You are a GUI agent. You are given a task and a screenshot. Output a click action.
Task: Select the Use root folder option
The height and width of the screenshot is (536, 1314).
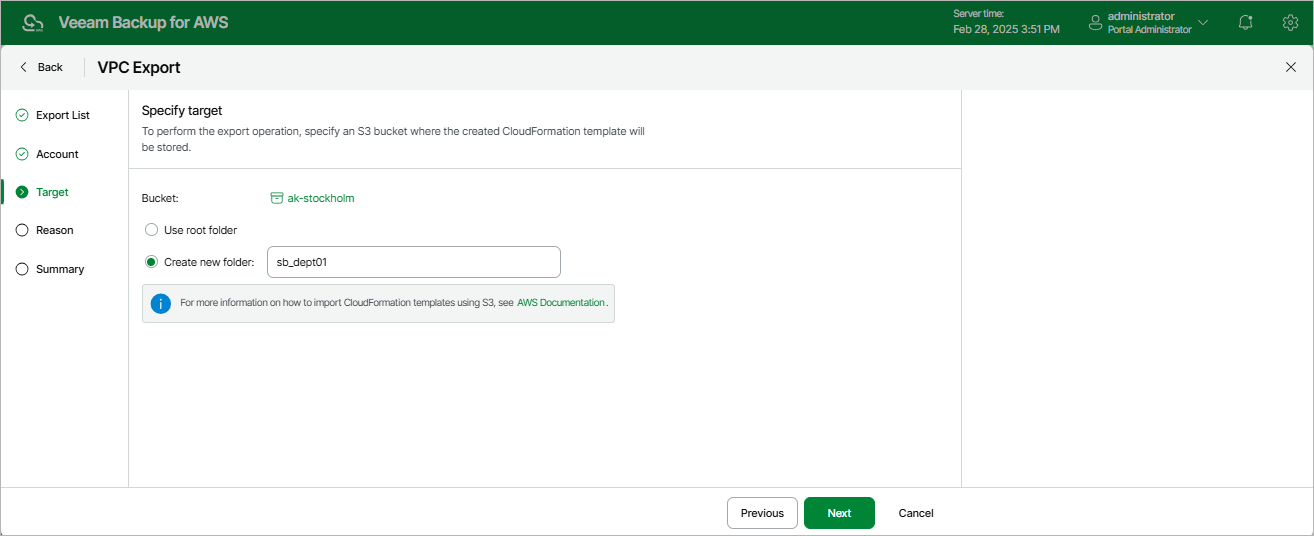(x=152, y=230)
